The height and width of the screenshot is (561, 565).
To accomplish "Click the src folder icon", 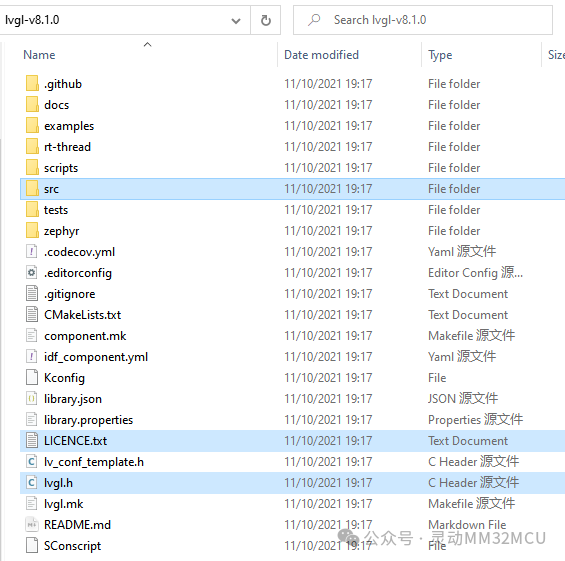I will click(x=32, y=188).
